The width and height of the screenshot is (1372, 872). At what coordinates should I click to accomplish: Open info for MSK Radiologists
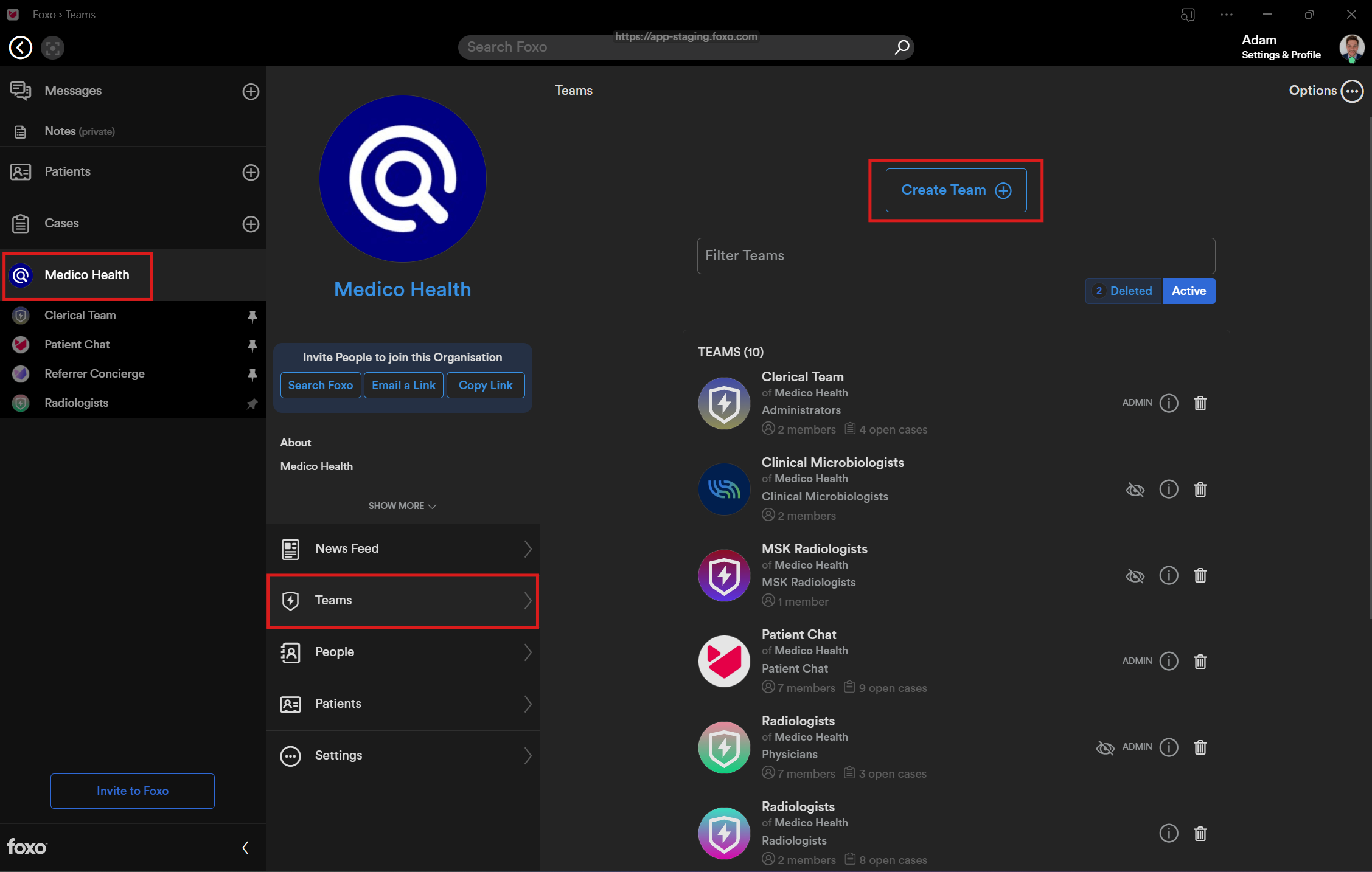[x=1169, y=575]
